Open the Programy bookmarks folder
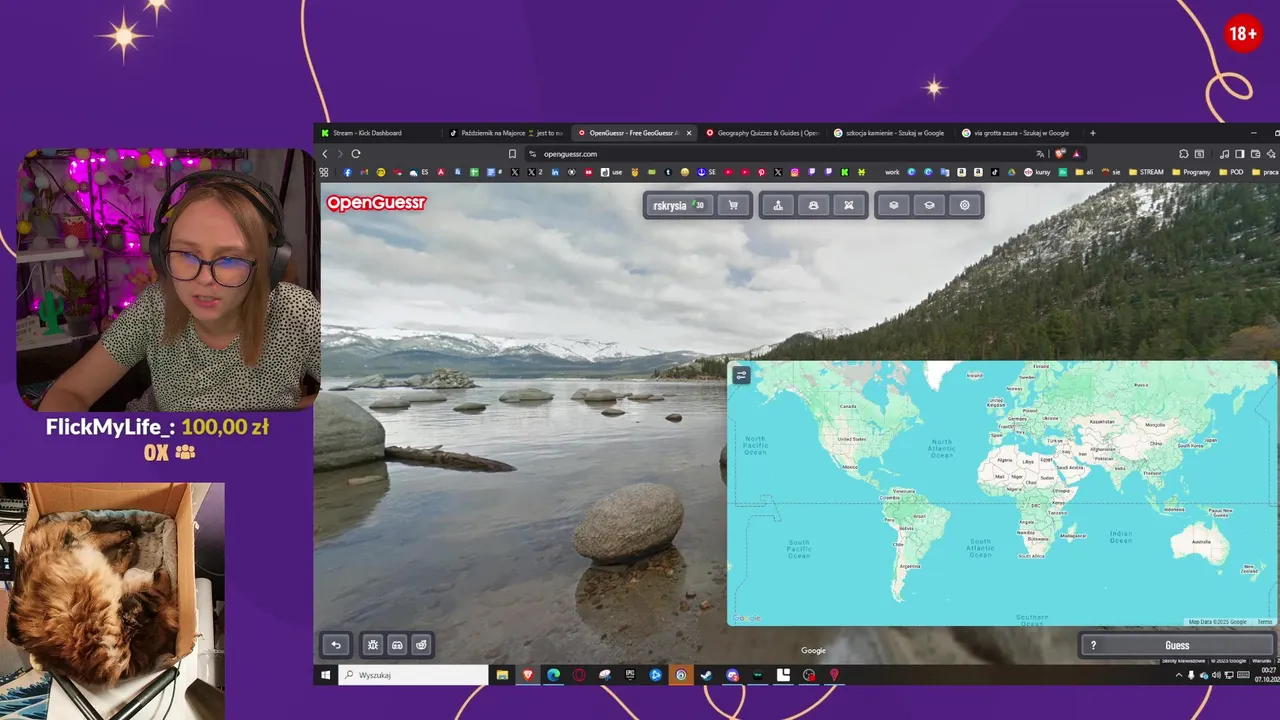The width and height of the screenshot is (1280, 720). [1190, 172]
